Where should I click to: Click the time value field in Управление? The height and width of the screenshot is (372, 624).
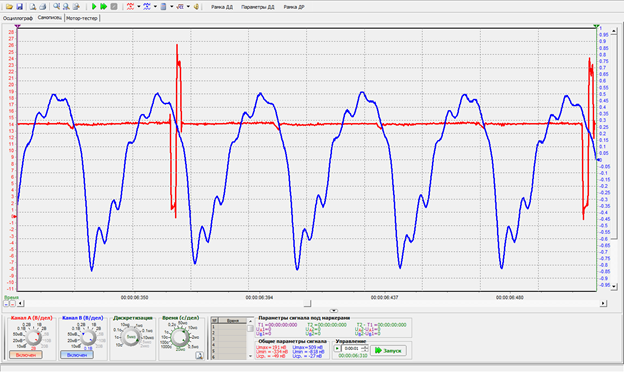[x=351, y=349]
